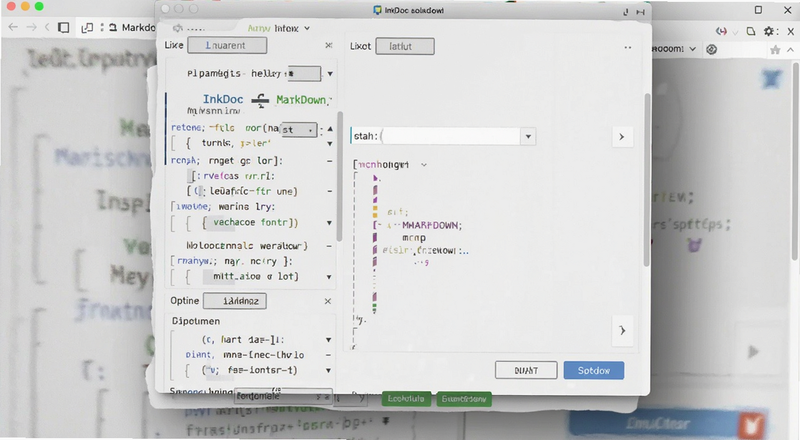Expand the lart dae row arrow

pyautogui.click(x=329, y=340)
